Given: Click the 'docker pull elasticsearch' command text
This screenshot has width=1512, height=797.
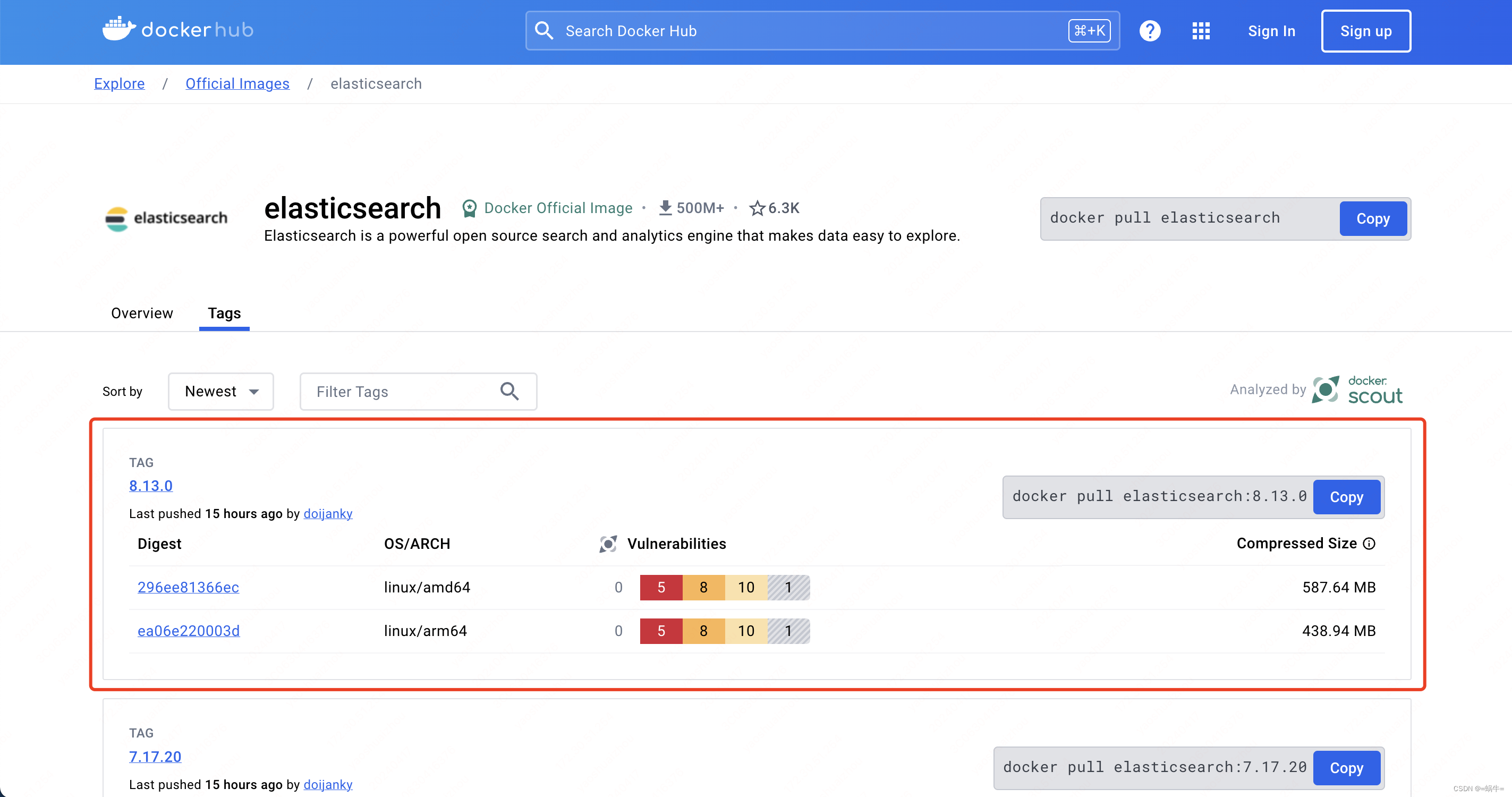Looking at the screenshot, I should [1165, 218].
